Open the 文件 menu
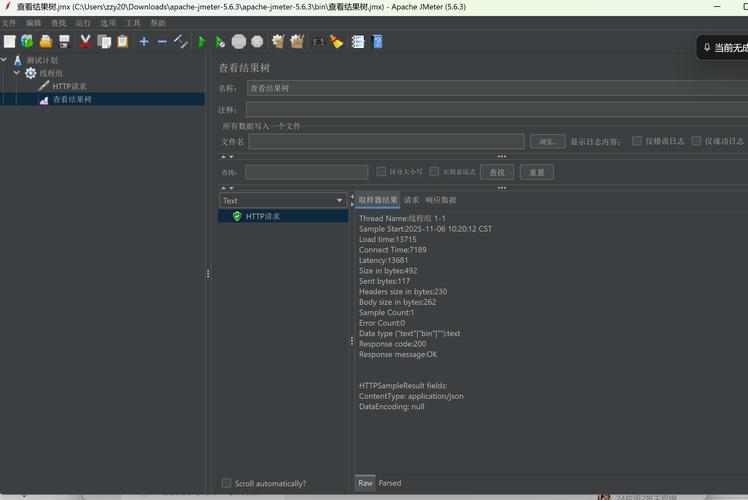Screen dimensions: 748x500 (9, 23)
